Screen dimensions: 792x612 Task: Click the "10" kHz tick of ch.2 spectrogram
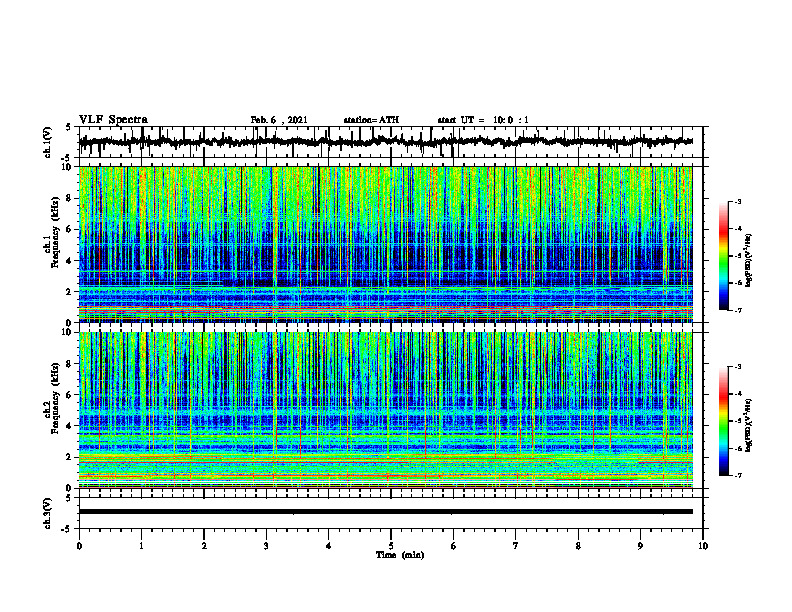tap(69, 333)
